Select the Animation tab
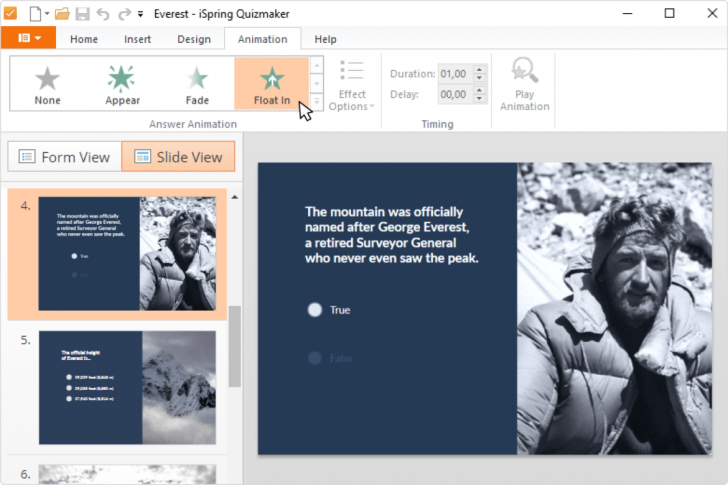Viewport: 728px width, 485px height. (263, 39)
